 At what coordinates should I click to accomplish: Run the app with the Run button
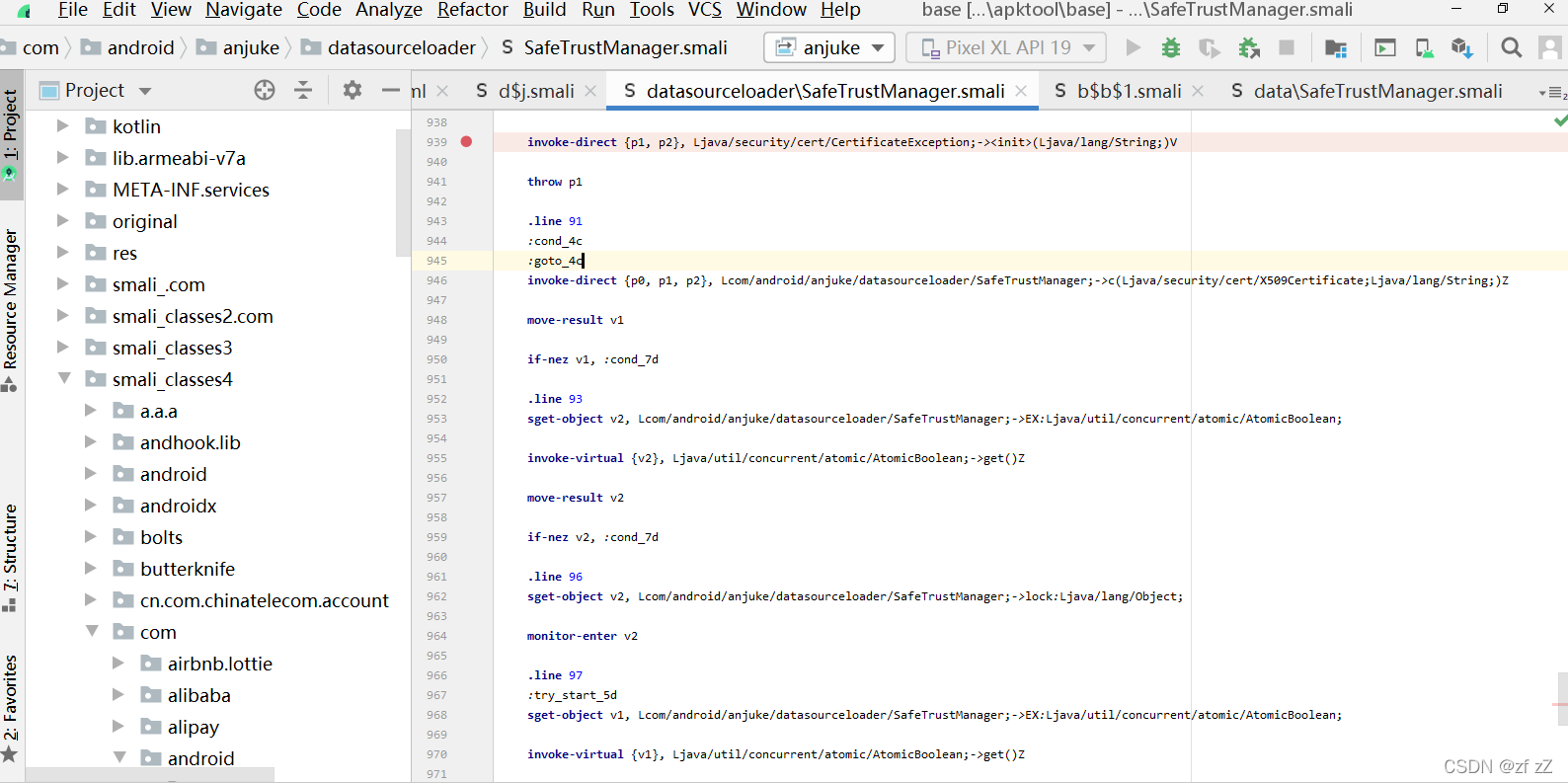(x=1134, y=47)
